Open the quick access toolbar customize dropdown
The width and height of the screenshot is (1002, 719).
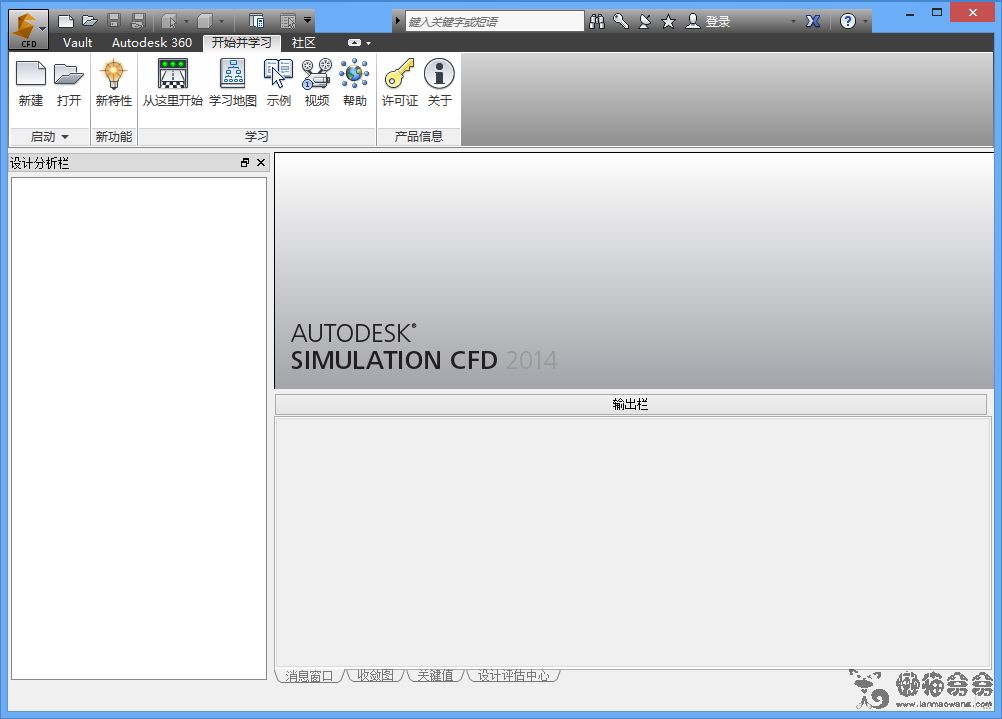point(307,20)
